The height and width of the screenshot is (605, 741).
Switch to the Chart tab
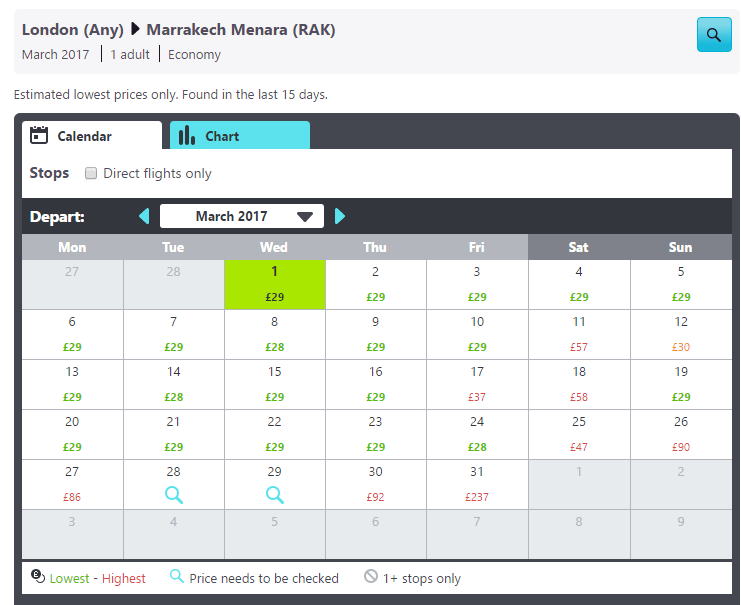[x=240, y=135]
